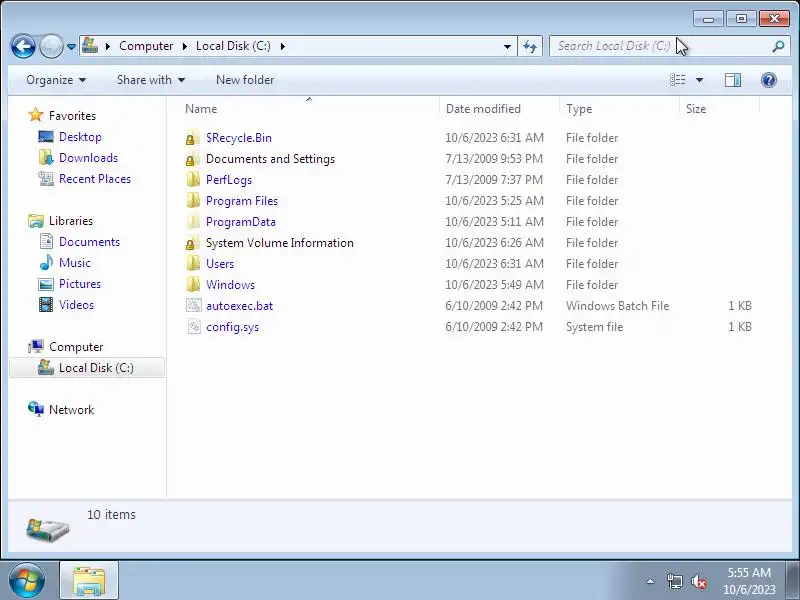The width and height of the screenshot is (800, 600).
Task: Refresh the folder view
Action: click(530, 46)
